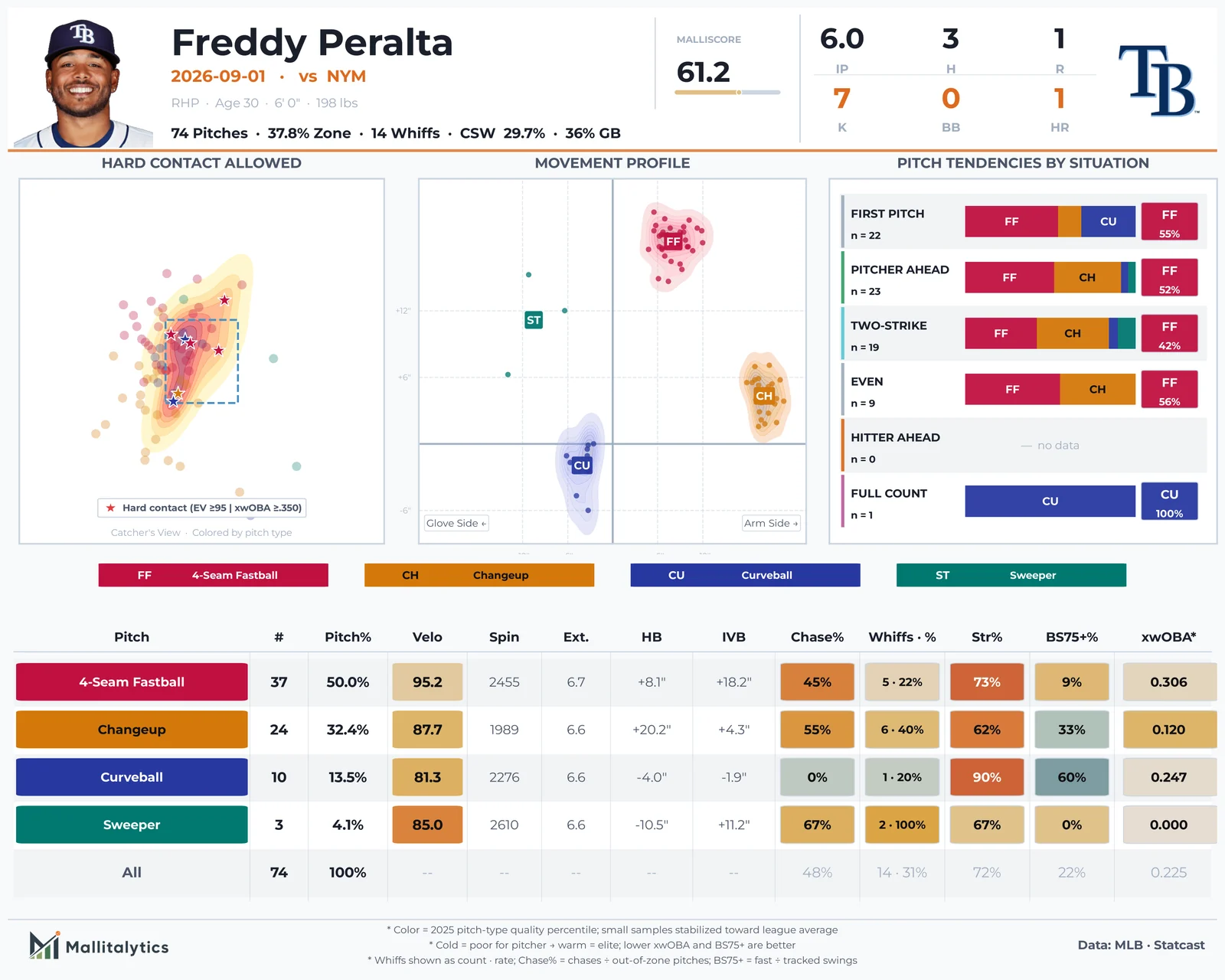1225x980 pixels.
Task: Click the Curveball row label in table
Action: (x=132, y=777)
